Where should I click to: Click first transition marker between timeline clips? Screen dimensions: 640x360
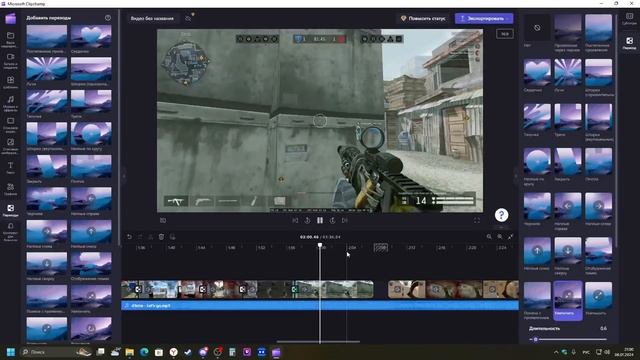point(138,289)
